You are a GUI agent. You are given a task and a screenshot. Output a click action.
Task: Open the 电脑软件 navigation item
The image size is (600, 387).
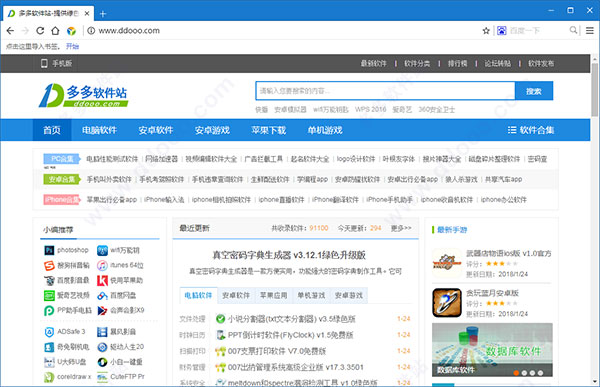99,130
